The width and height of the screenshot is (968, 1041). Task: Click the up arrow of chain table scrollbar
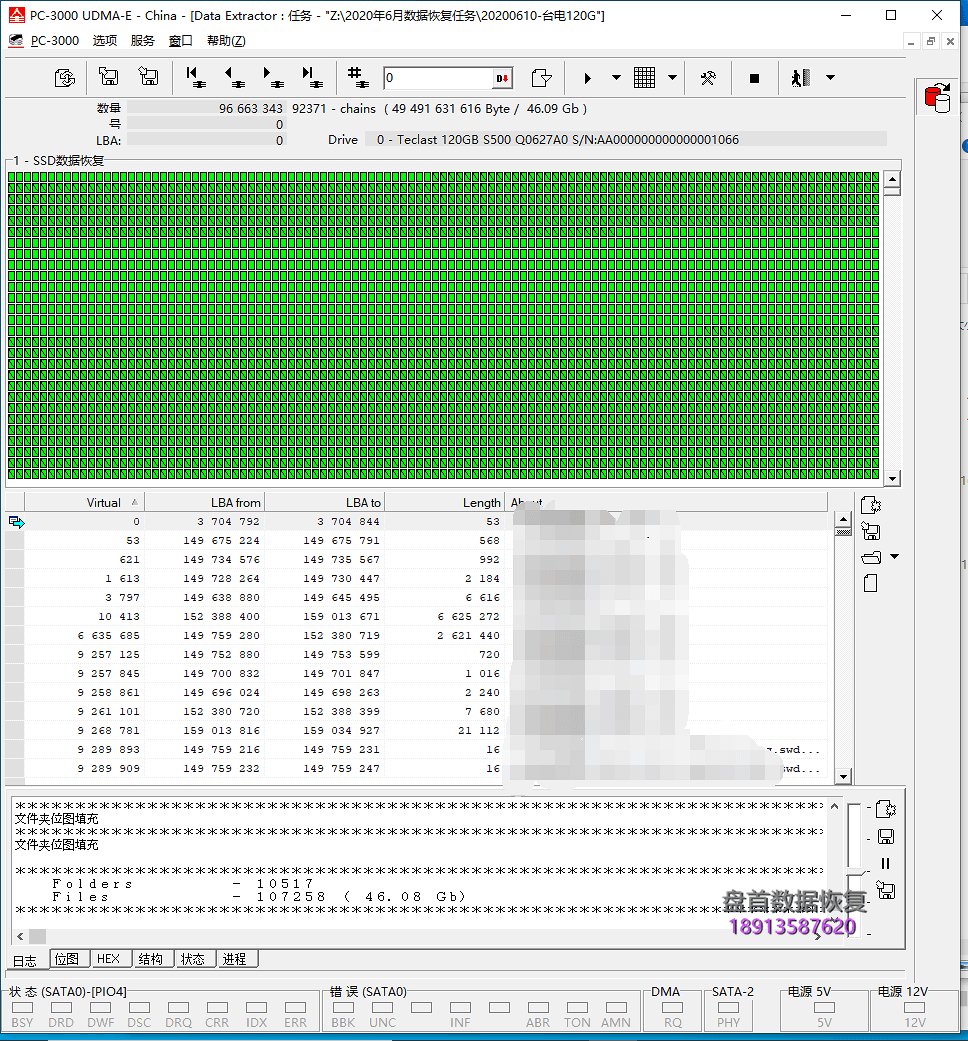843,520
